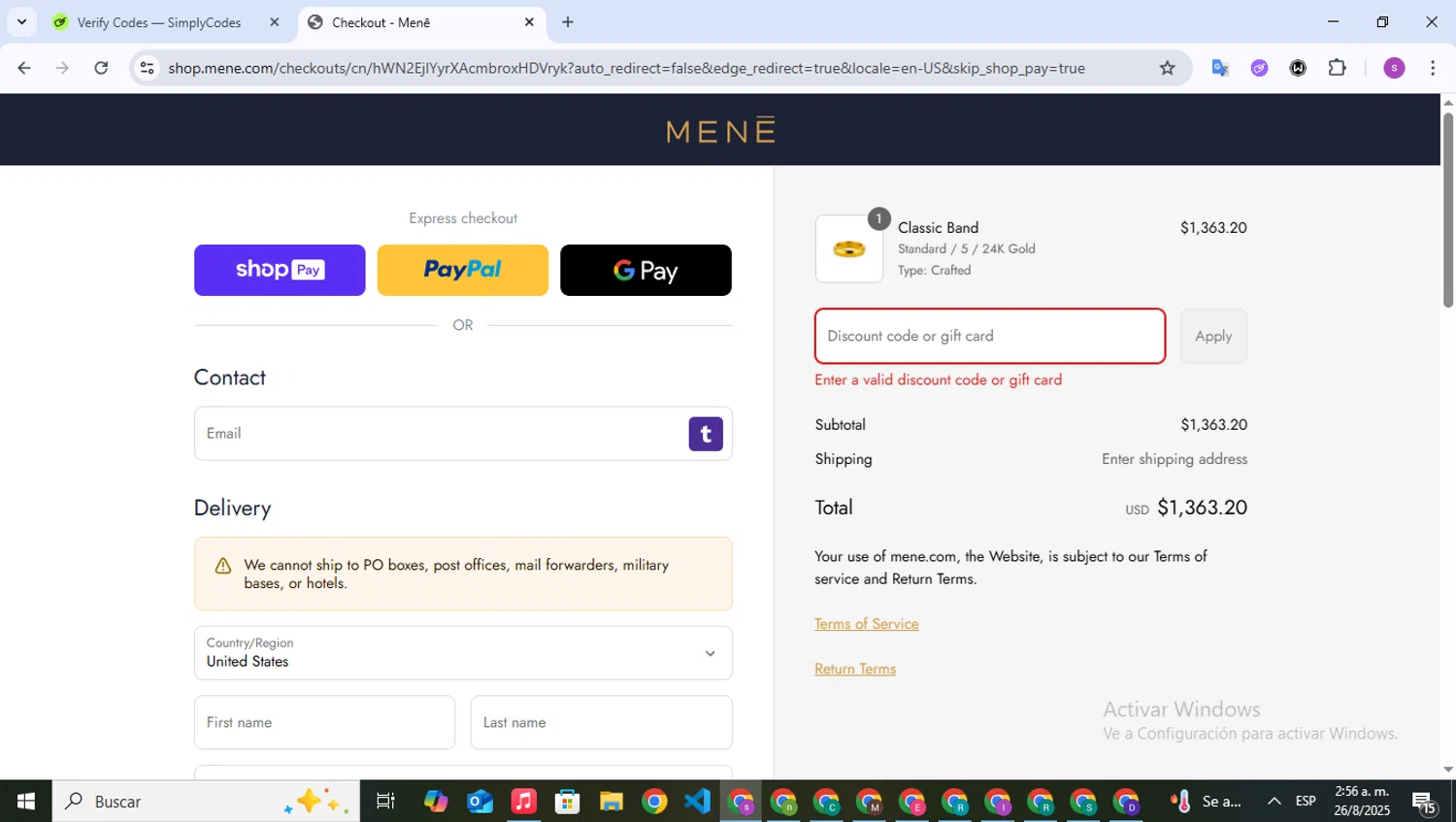Screen dimensions: 1456x822
Task: Open the Return Terms link
Action: coord(855,669)
